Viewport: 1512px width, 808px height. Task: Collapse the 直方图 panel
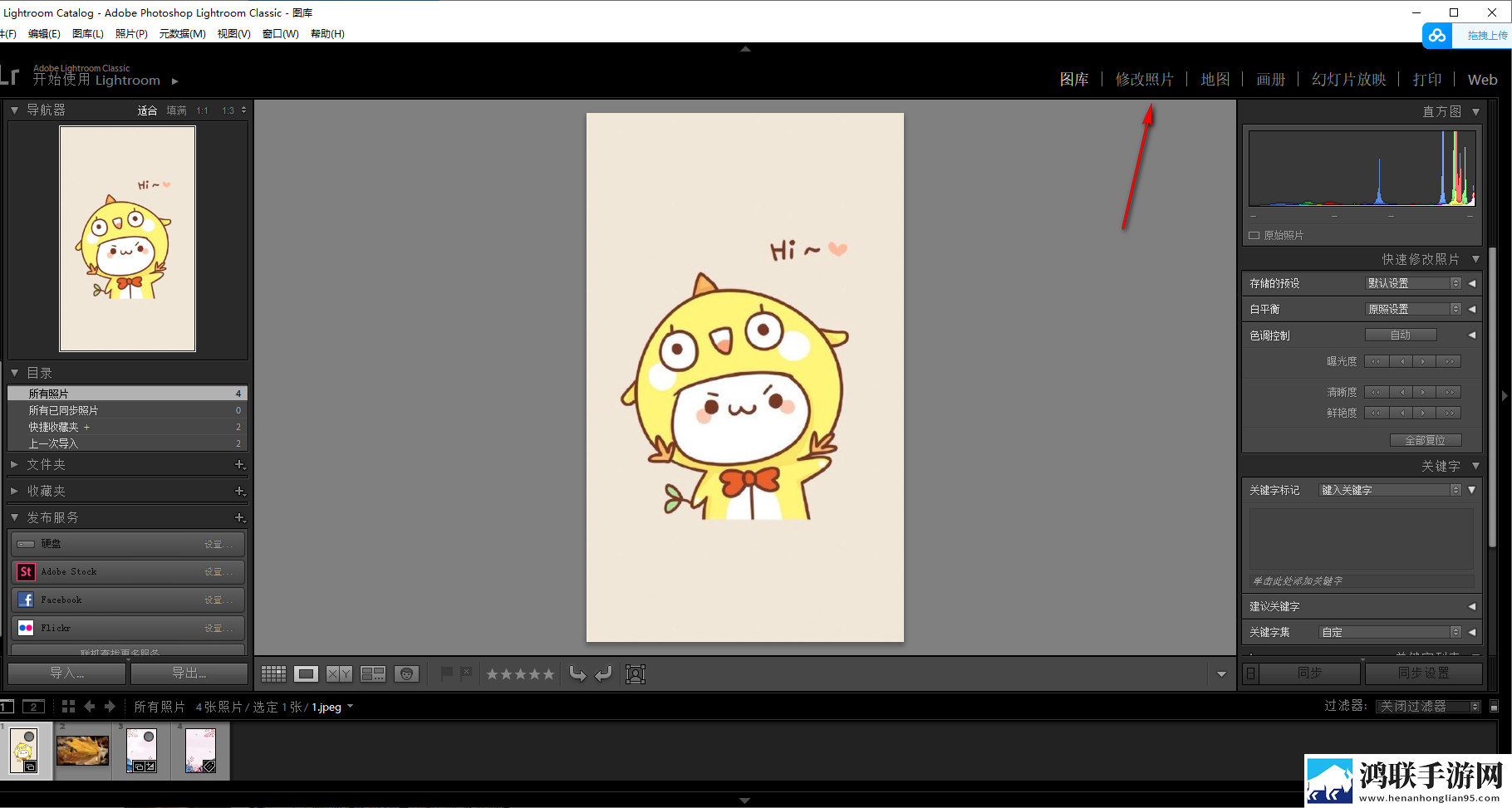(1475, 111)
